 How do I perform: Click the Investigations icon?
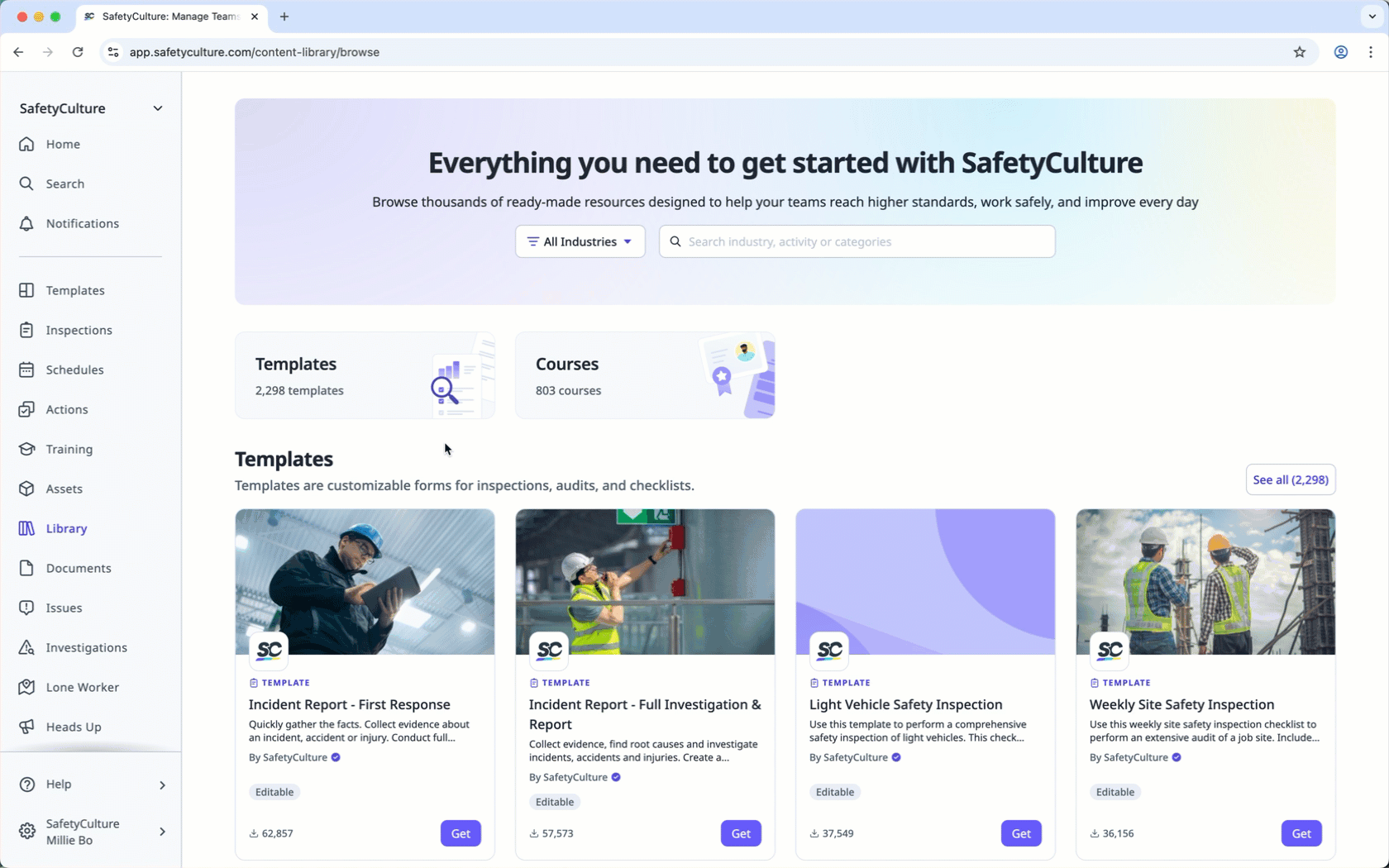tap(26, 647)
